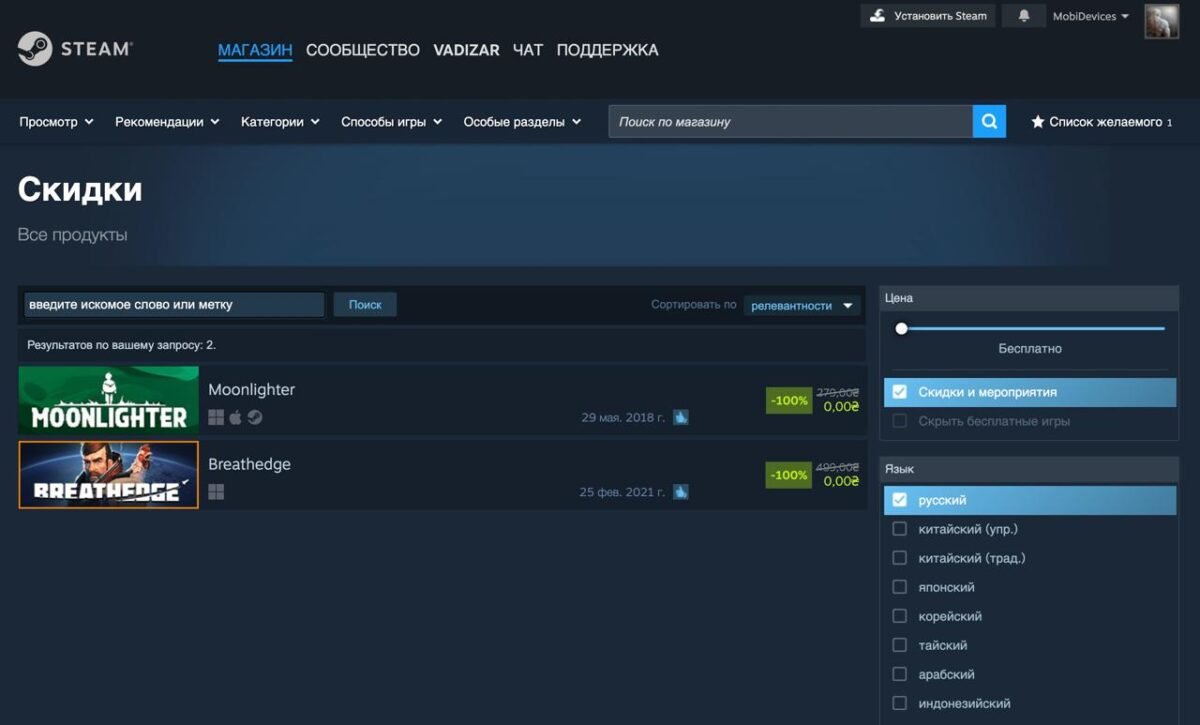Toggle the 'Скрыть бесплатные игры' checkbox

coord(899,421)
